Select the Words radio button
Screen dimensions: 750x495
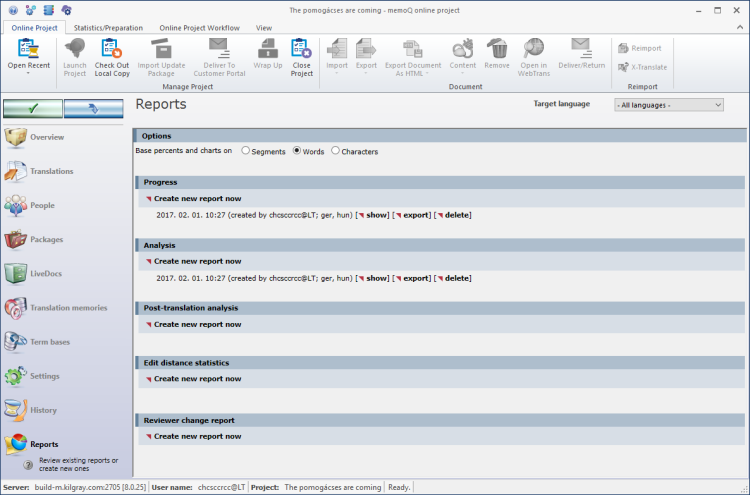[x=297, y=151]
